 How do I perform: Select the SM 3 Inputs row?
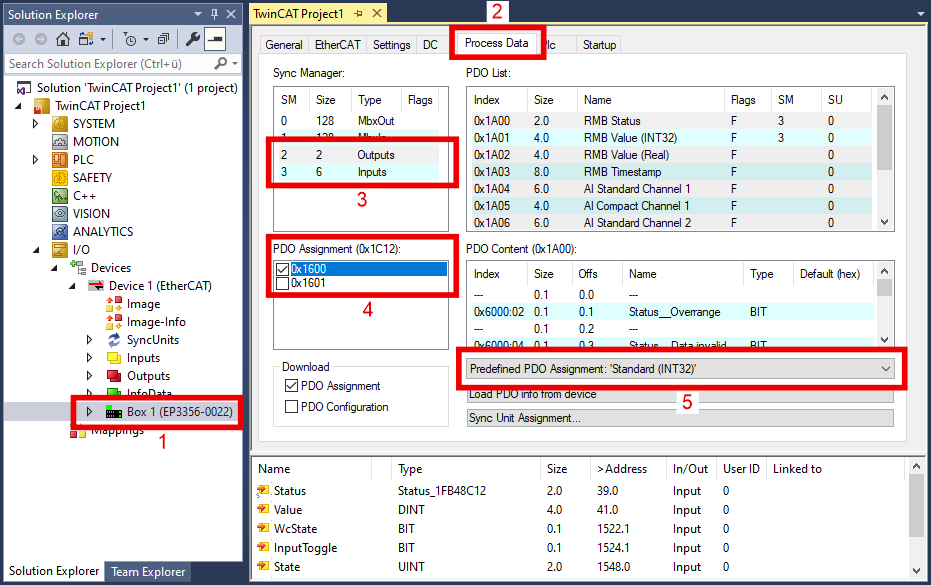(359, 172)
